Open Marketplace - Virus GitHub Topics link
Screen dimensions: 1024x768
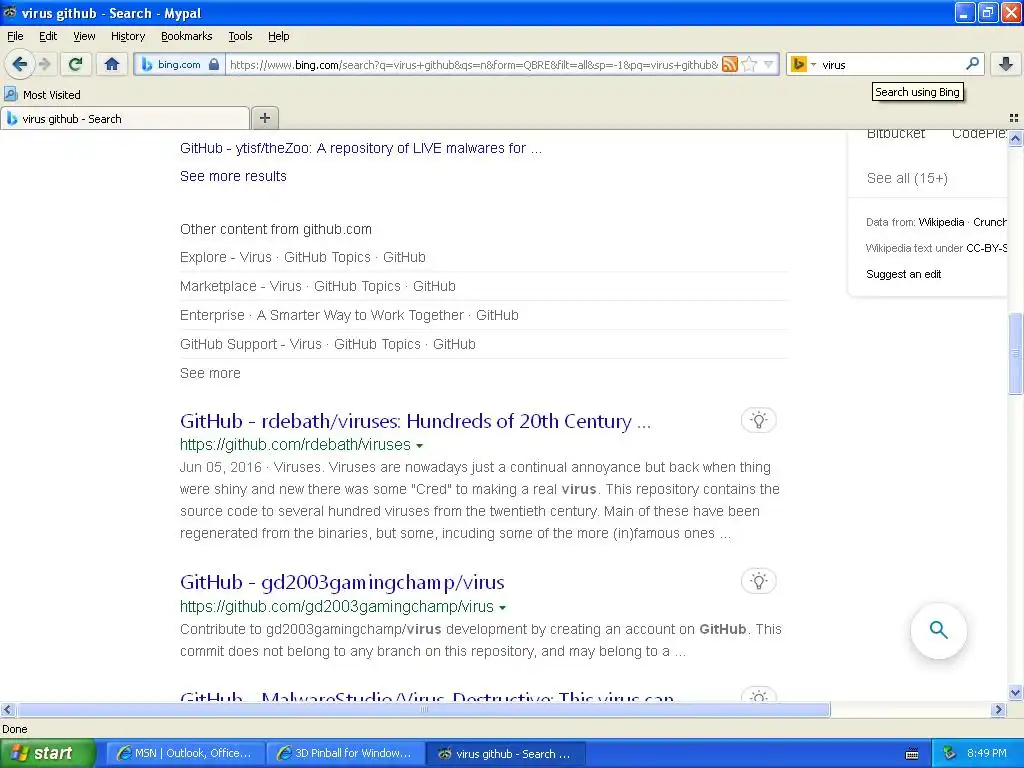tap(317, 286)
